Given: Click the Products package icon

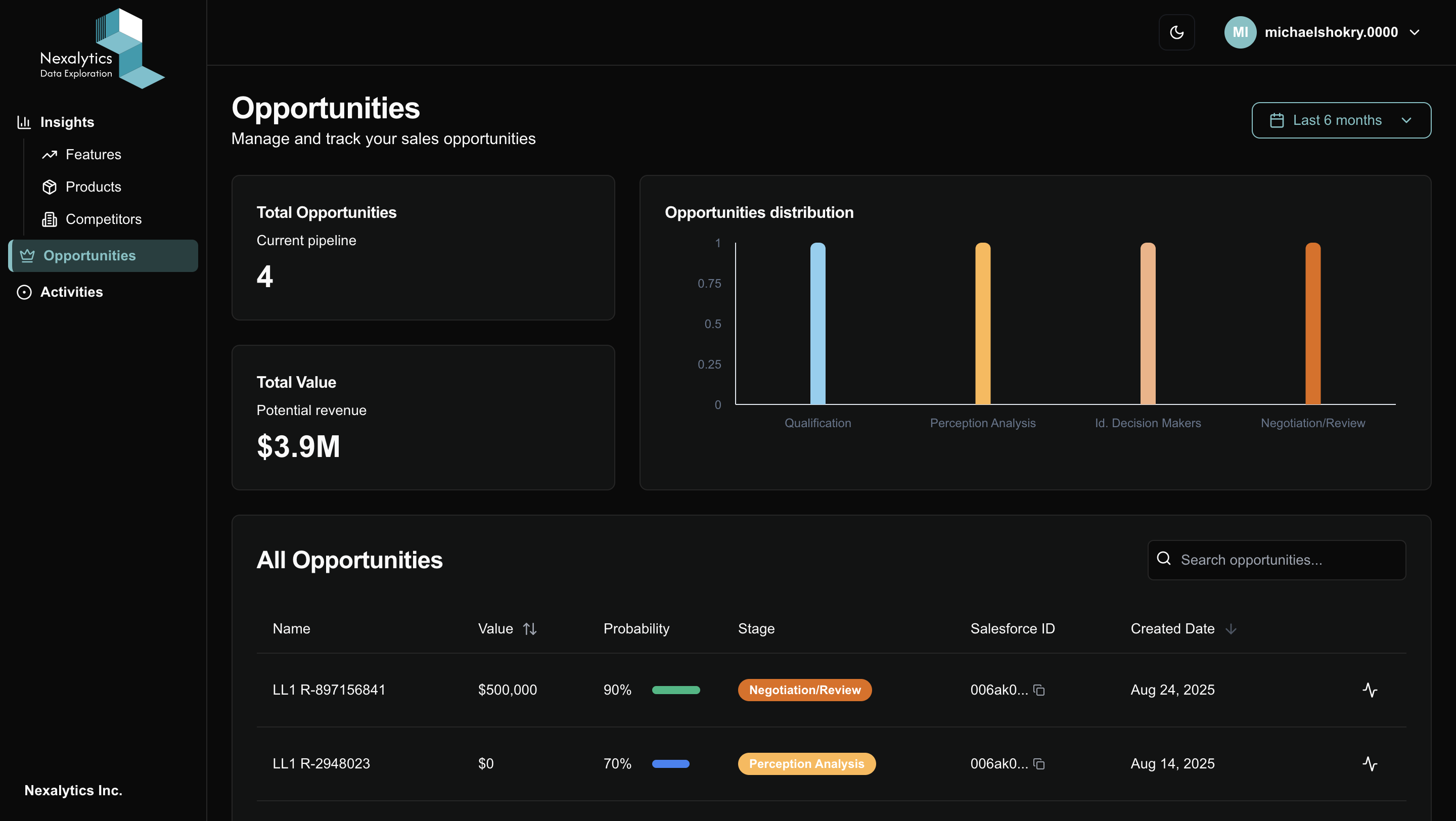Looking at the screenshot, I should click(50, 187).
